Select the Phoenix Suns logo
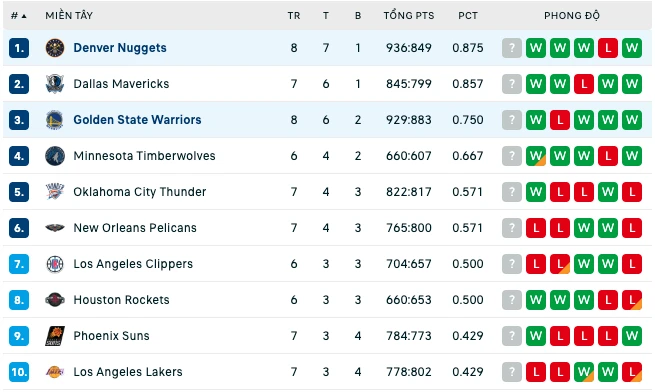This screenshot has width=655, height=392. 55,336
